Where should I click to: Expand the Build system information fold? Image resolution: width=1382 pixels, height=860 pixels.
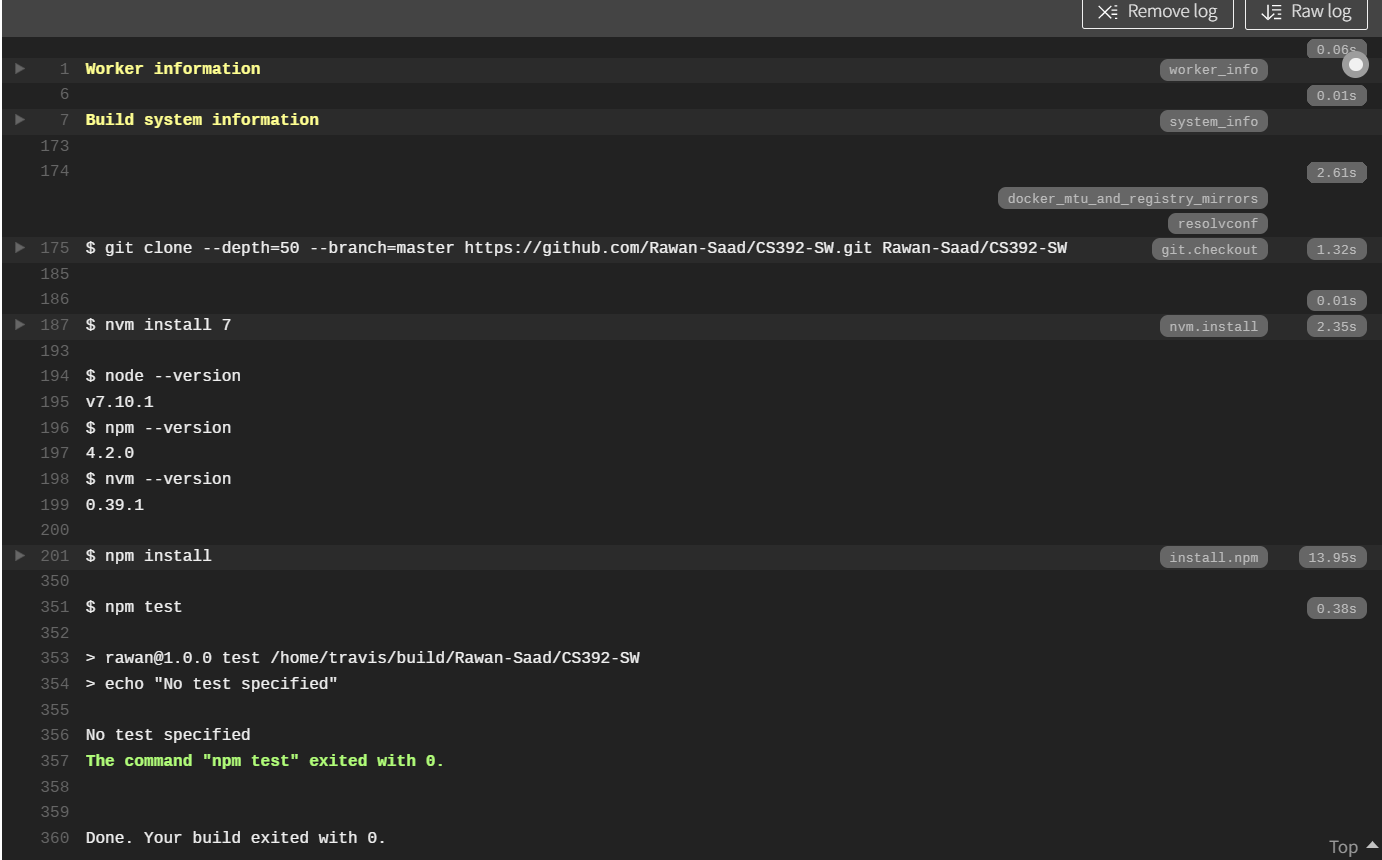(19, 119)
